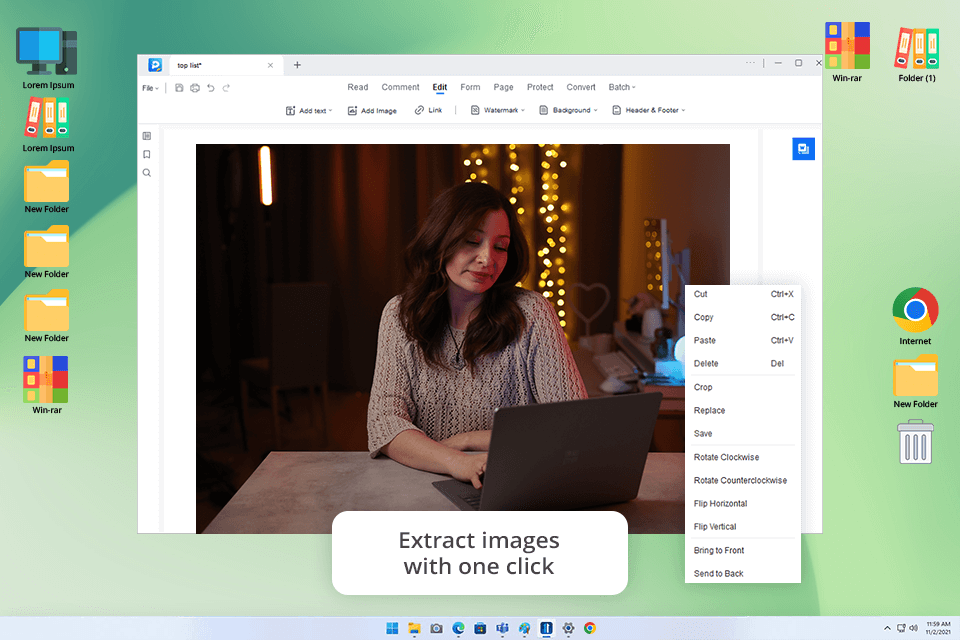The image size is (960, 640).
Task: Switch to the Comment tab
Action: 400,87
